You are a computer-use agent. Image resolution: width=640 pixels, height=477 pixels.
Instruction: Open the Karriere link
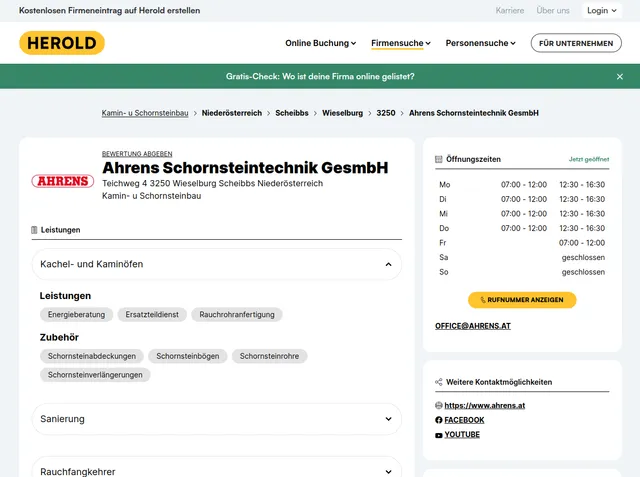click(x=510, y=11)
